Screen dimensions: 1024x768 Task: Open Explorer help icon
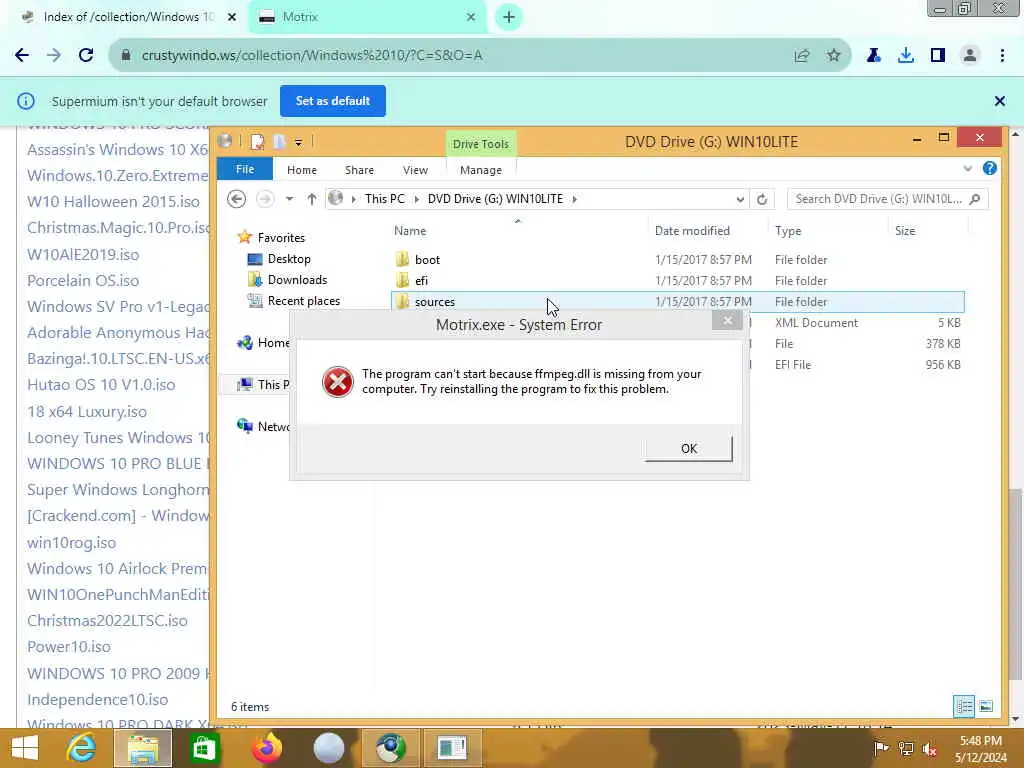989,168
